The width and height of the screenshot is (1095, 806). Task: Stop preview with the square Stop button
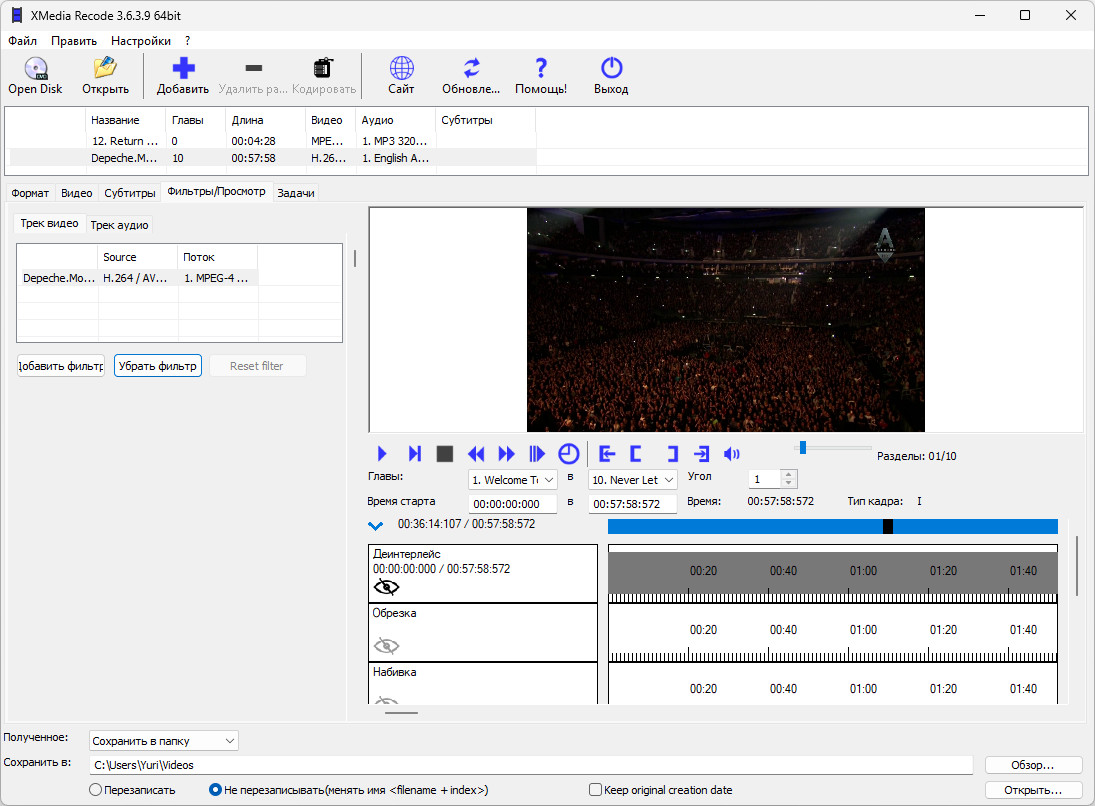click(445, 454)
